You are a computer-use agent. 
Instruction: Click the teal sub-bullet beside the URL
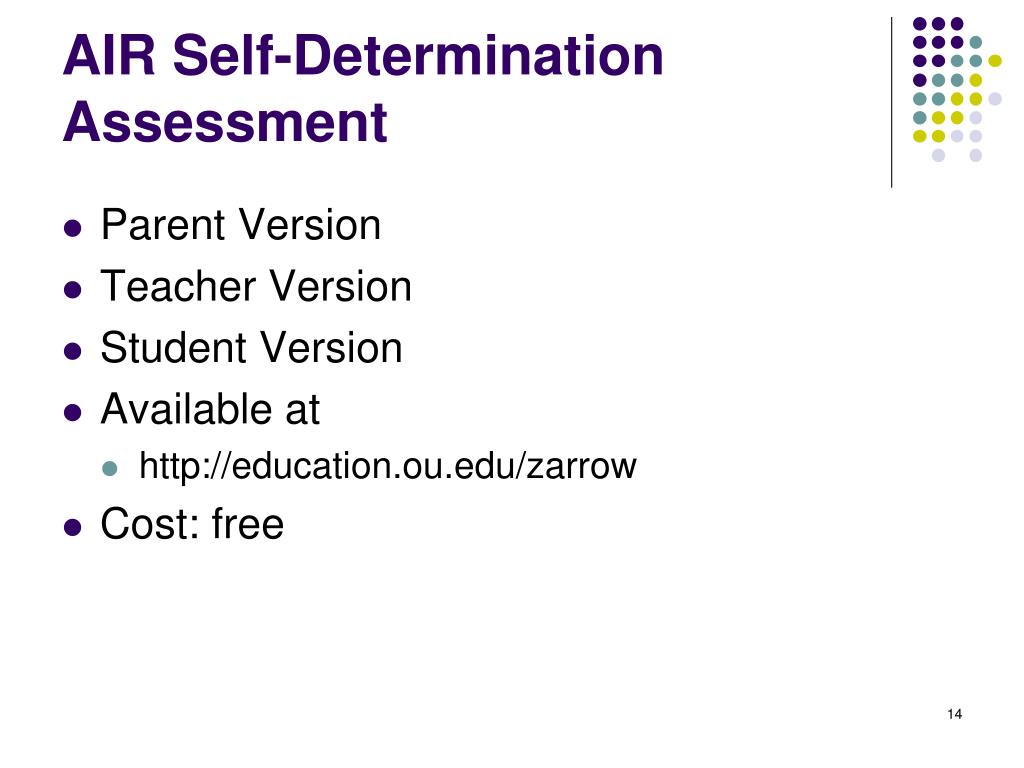point(110,468)
